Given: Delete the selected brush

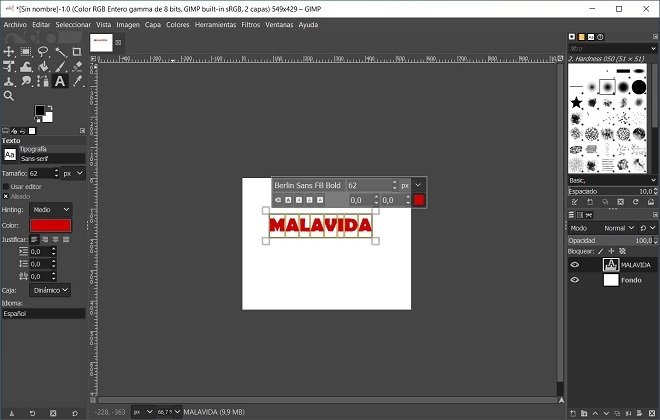Looking at the screenshot, I should pos(620,202).
